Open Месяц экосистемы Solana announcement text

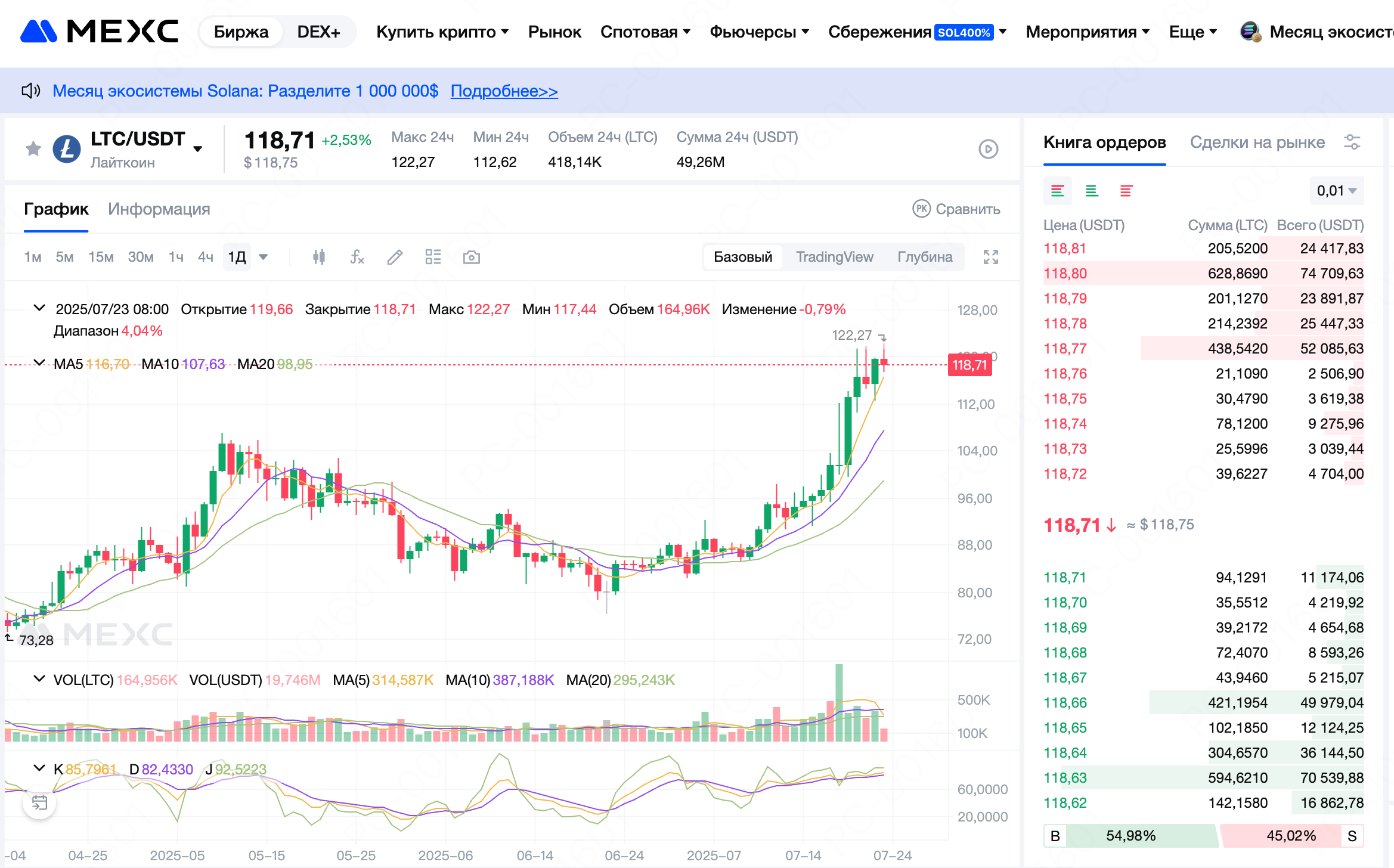pos(245,91)
